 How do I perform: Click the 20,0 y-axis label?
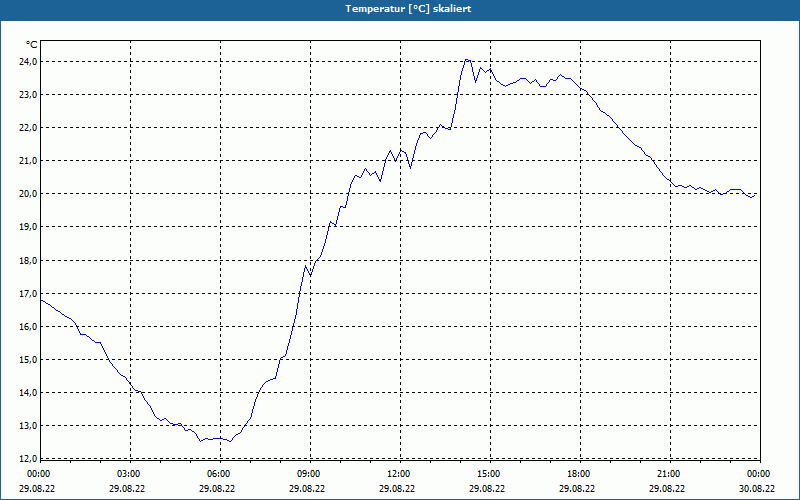(29, 194)
